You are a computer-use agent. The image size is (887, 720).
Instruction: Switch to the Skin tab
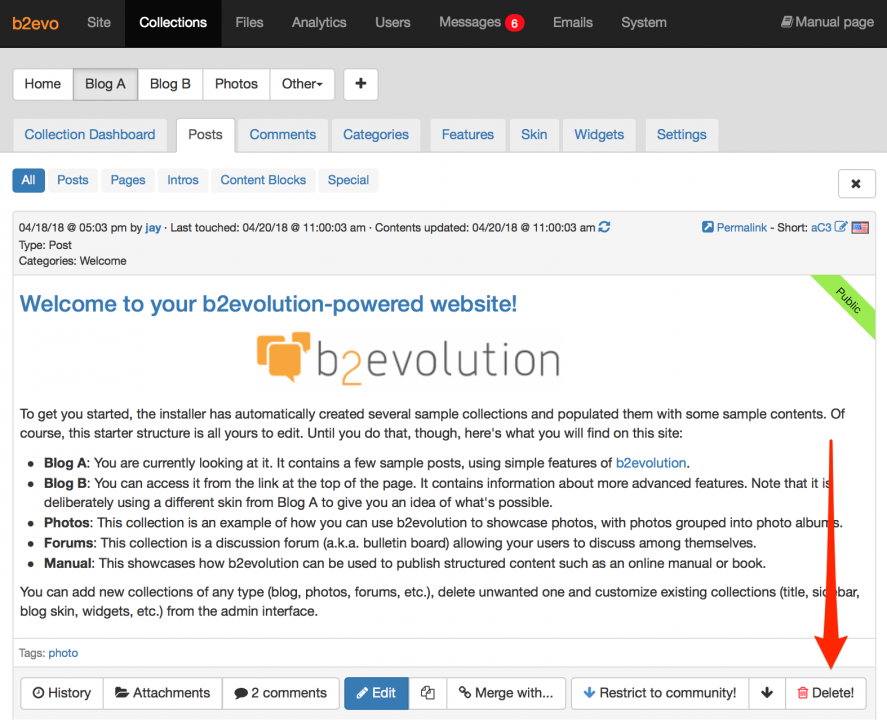point(534,135)
